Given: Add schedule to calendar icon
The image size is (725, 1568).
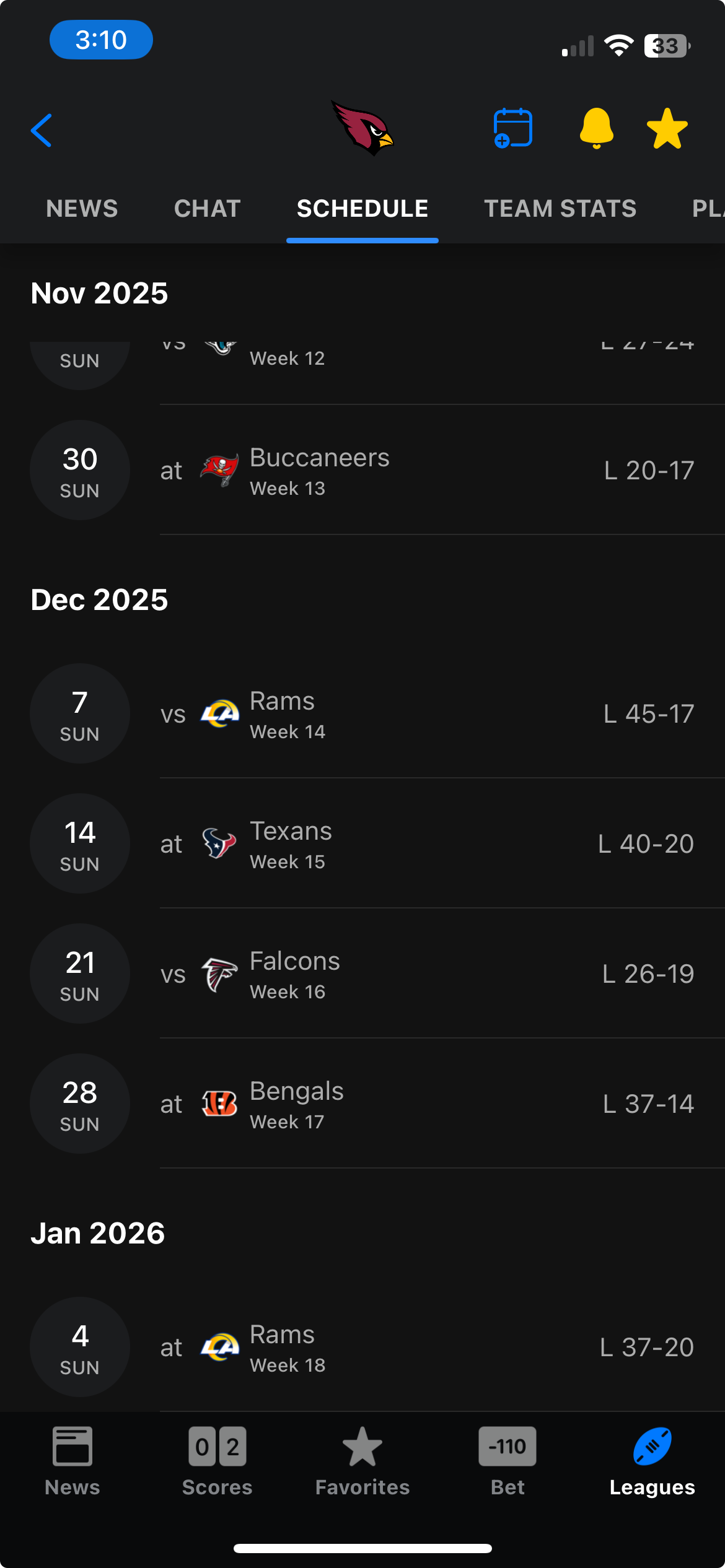Looking at the screenshot, I should (512, 128).
